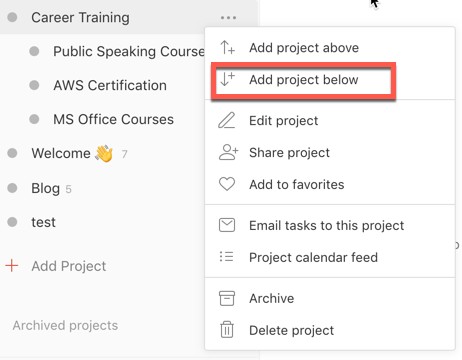
Task: Click the heart icon for Add to favorites
Action: 227,184
